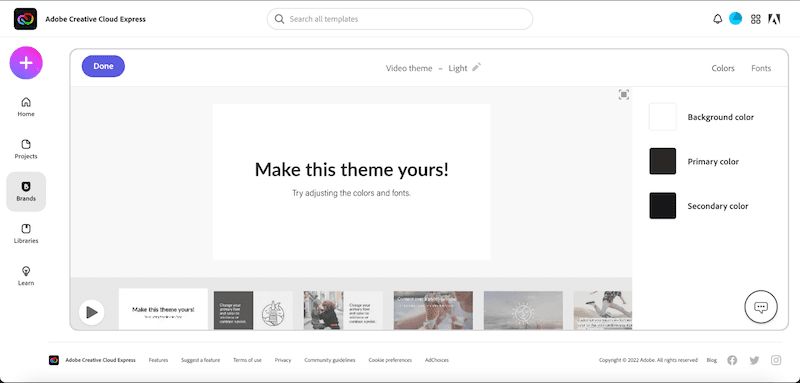Open the chat support bubble
This screenshot has width=800, height=383.
(761, 308)
